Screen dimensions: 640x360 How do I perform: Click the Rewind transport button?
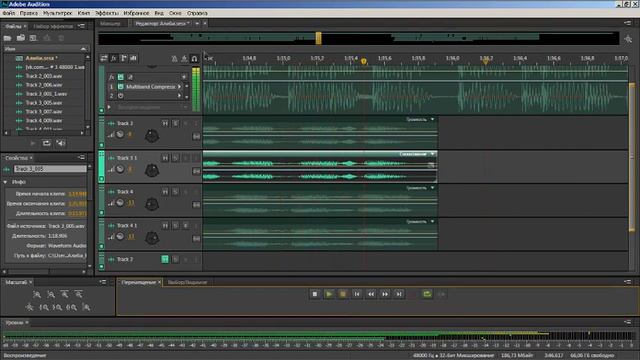point(371,294)
